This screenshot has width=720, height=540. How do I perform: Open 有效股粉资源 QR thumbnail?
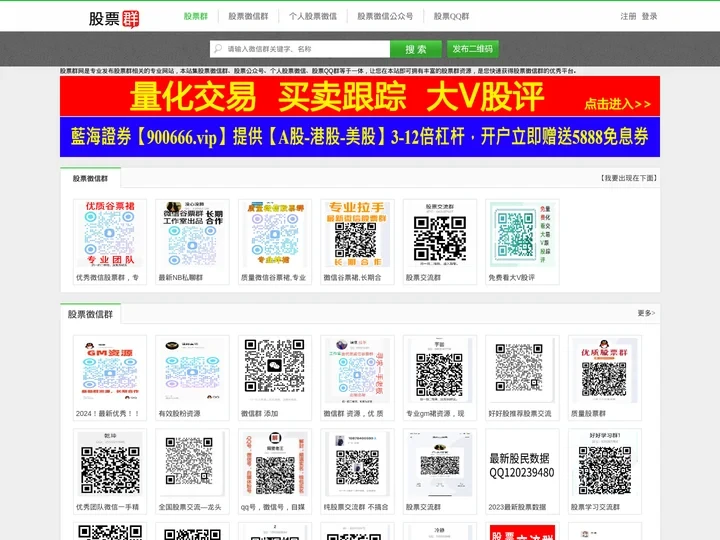[192, 370]
